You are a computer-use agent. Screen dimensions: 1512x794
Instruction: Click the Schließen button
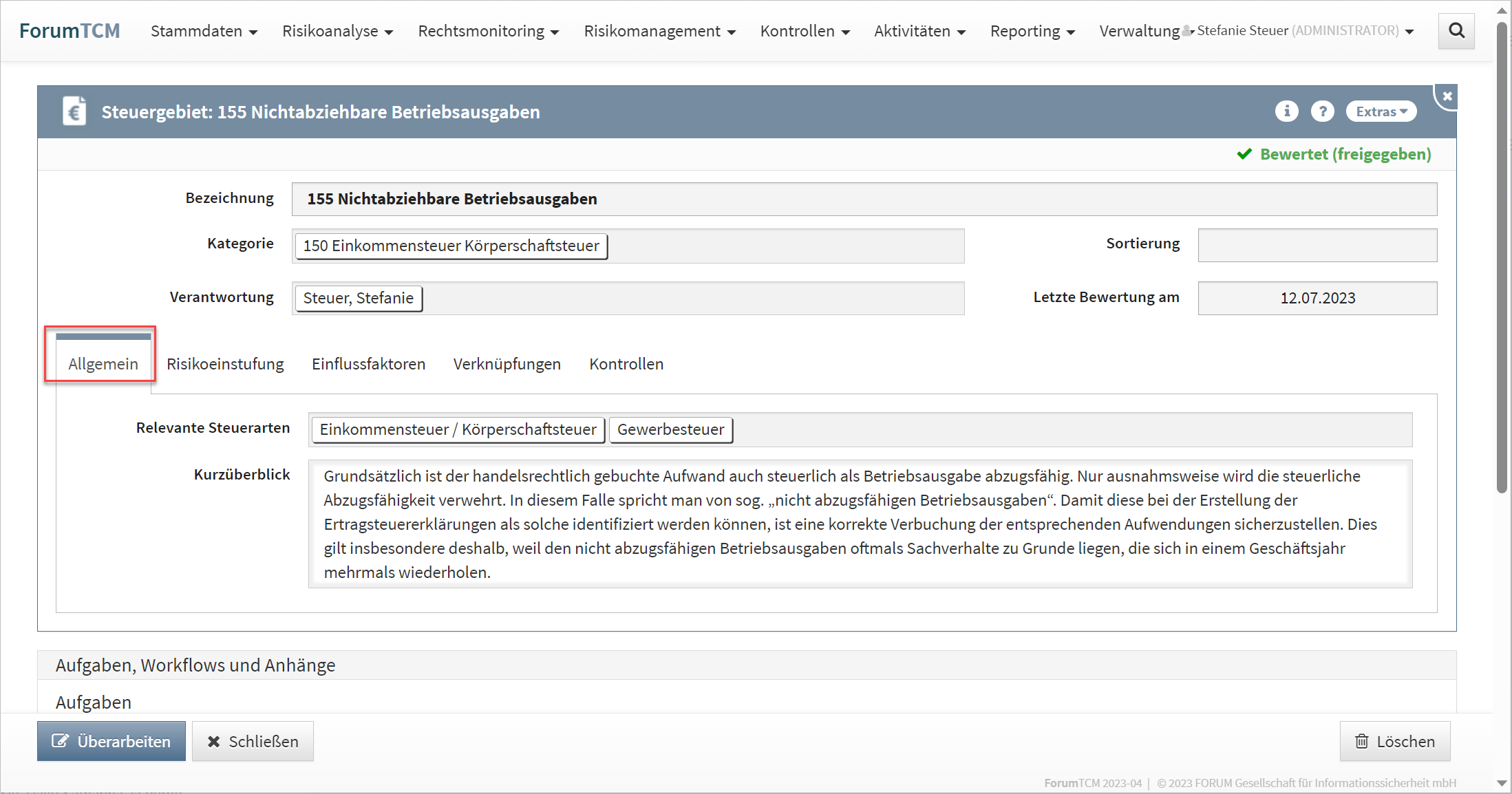tap(253, 741)
